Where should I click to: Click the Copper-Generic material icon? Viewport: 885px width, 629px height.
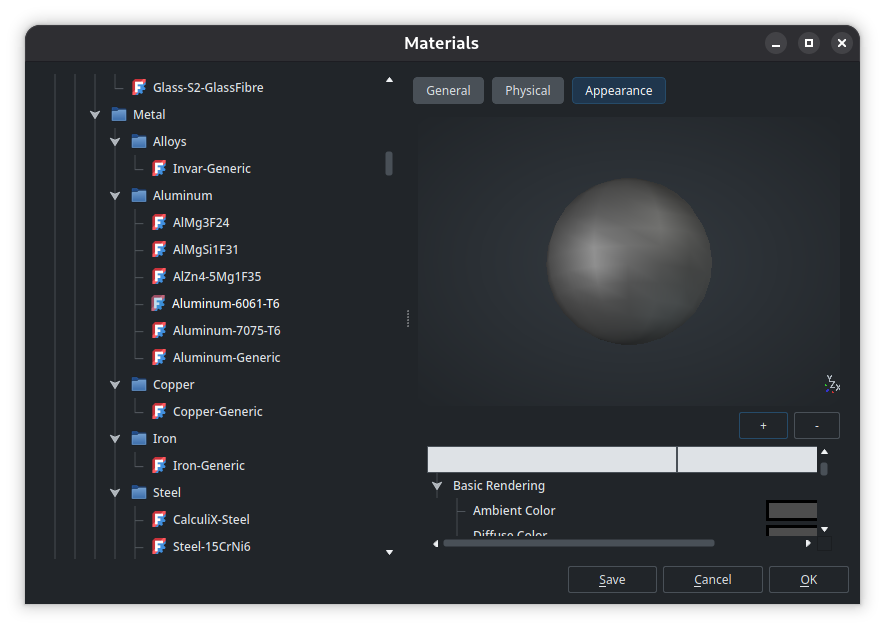click(159, 411)
